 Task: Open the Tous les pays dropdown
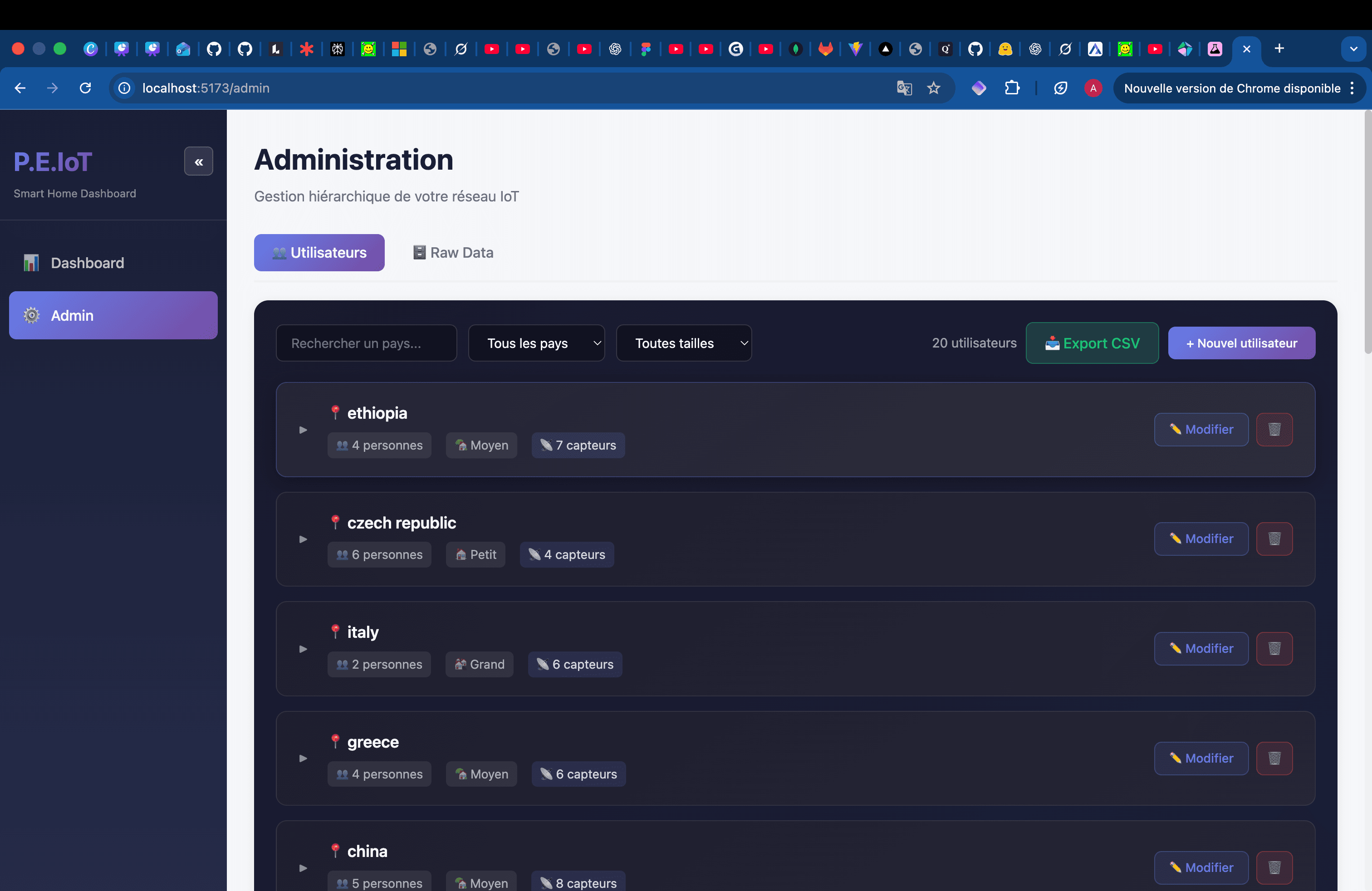coord(537,343)
